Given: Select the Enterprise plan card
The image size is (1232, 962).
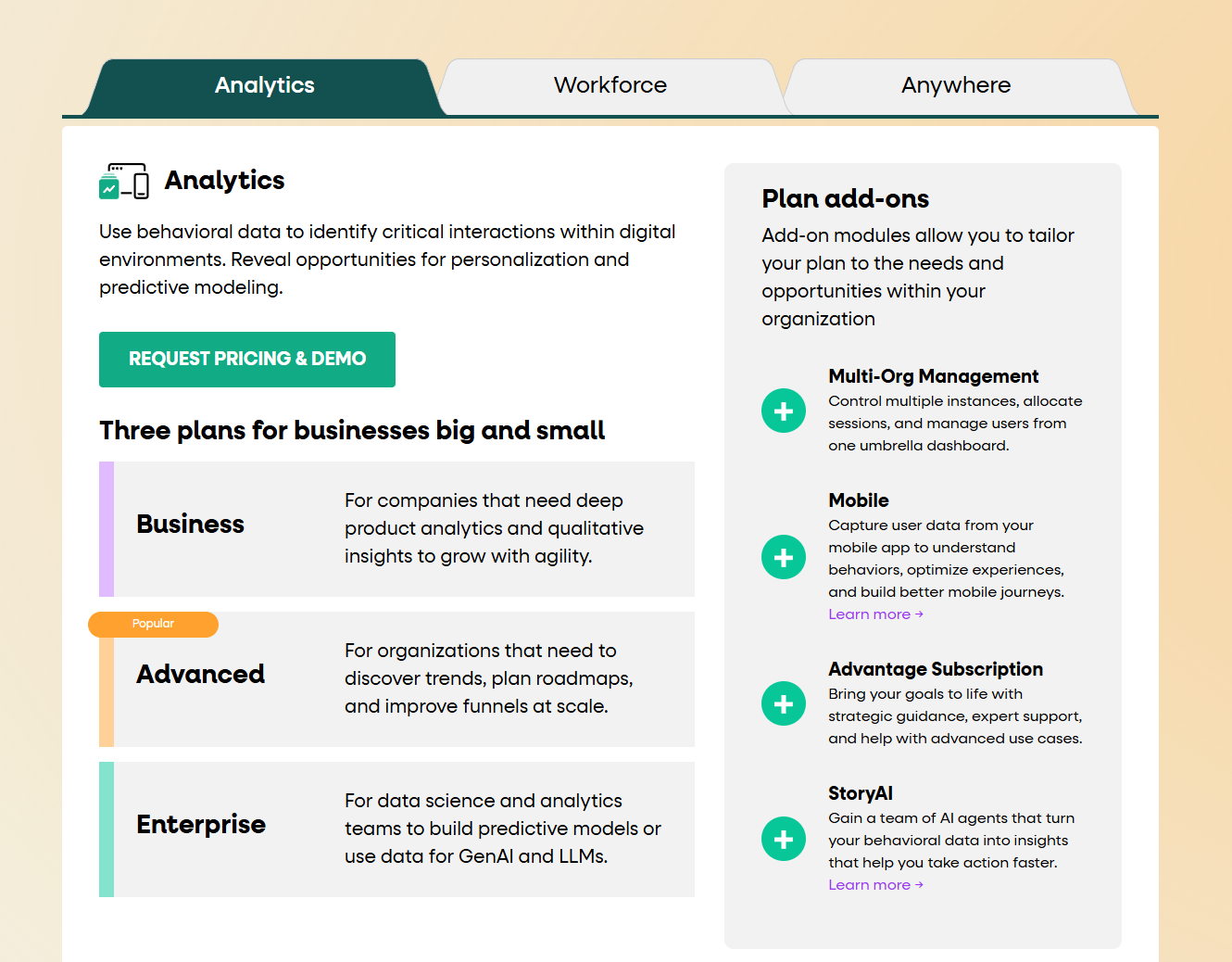Looking at the screenshot, I should (396, 829).
